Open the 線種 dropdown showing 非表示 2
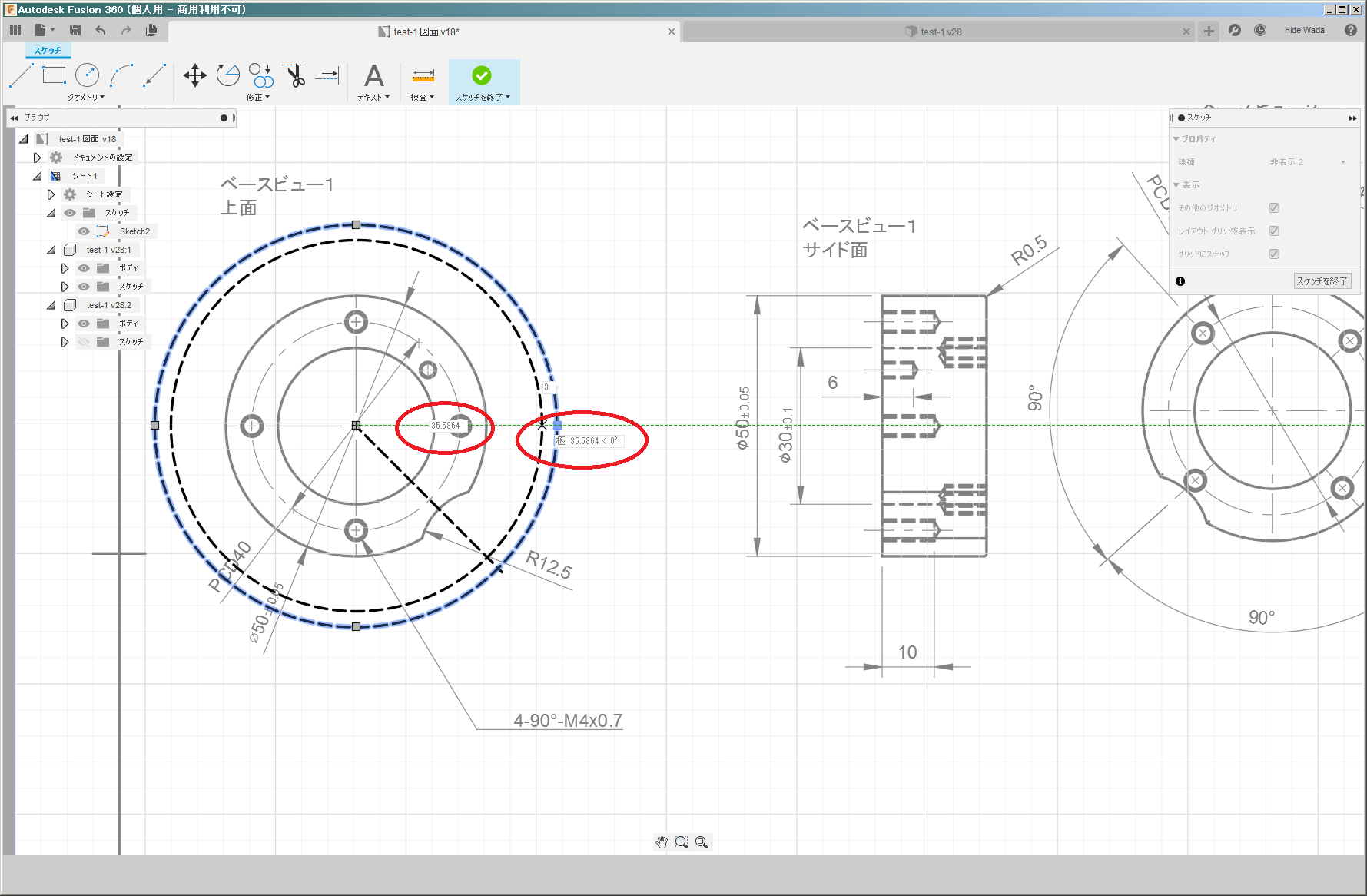1367x896 pixels. coord(1306,162)
